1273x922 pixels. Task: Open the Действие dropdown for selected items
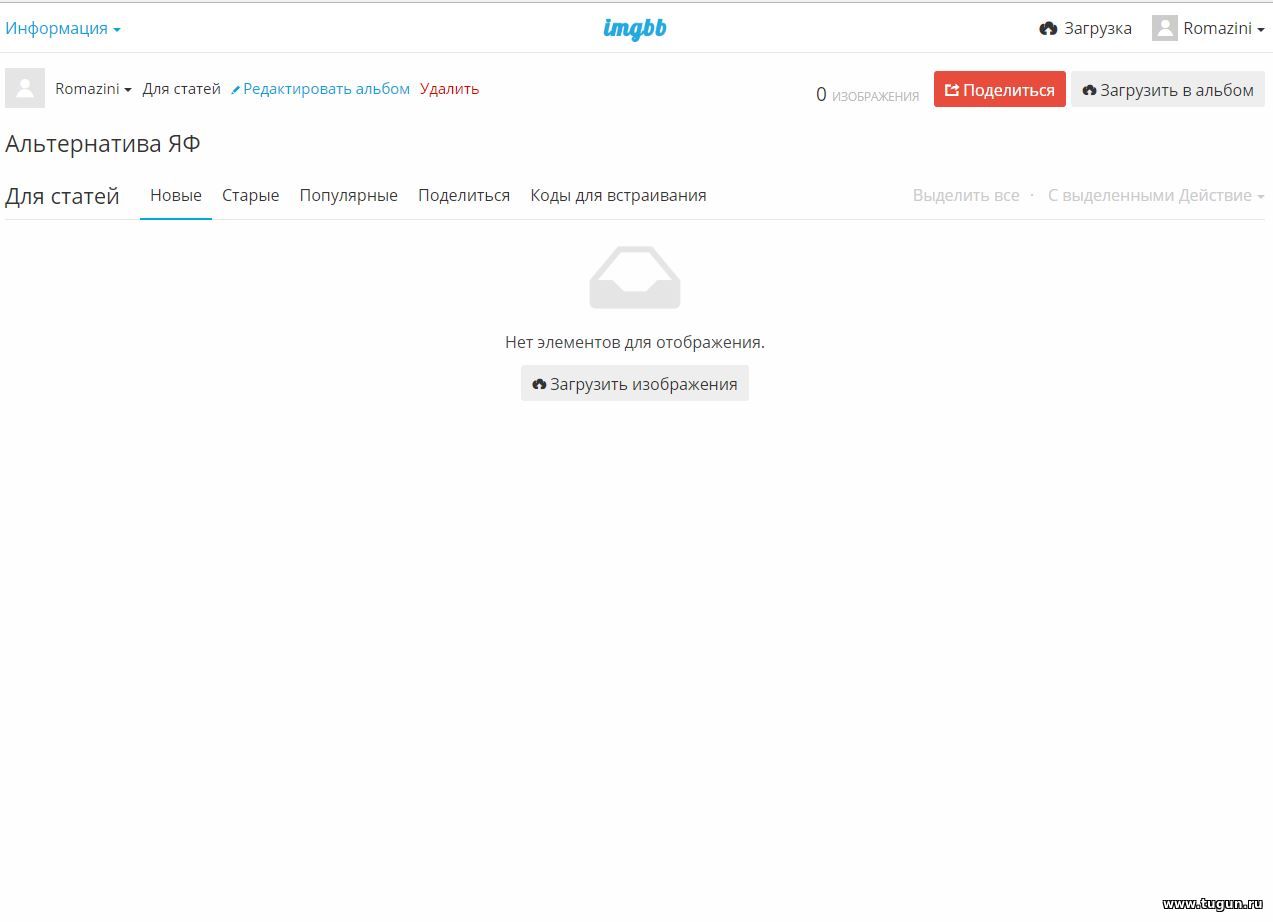click(x=1156, y=195)
